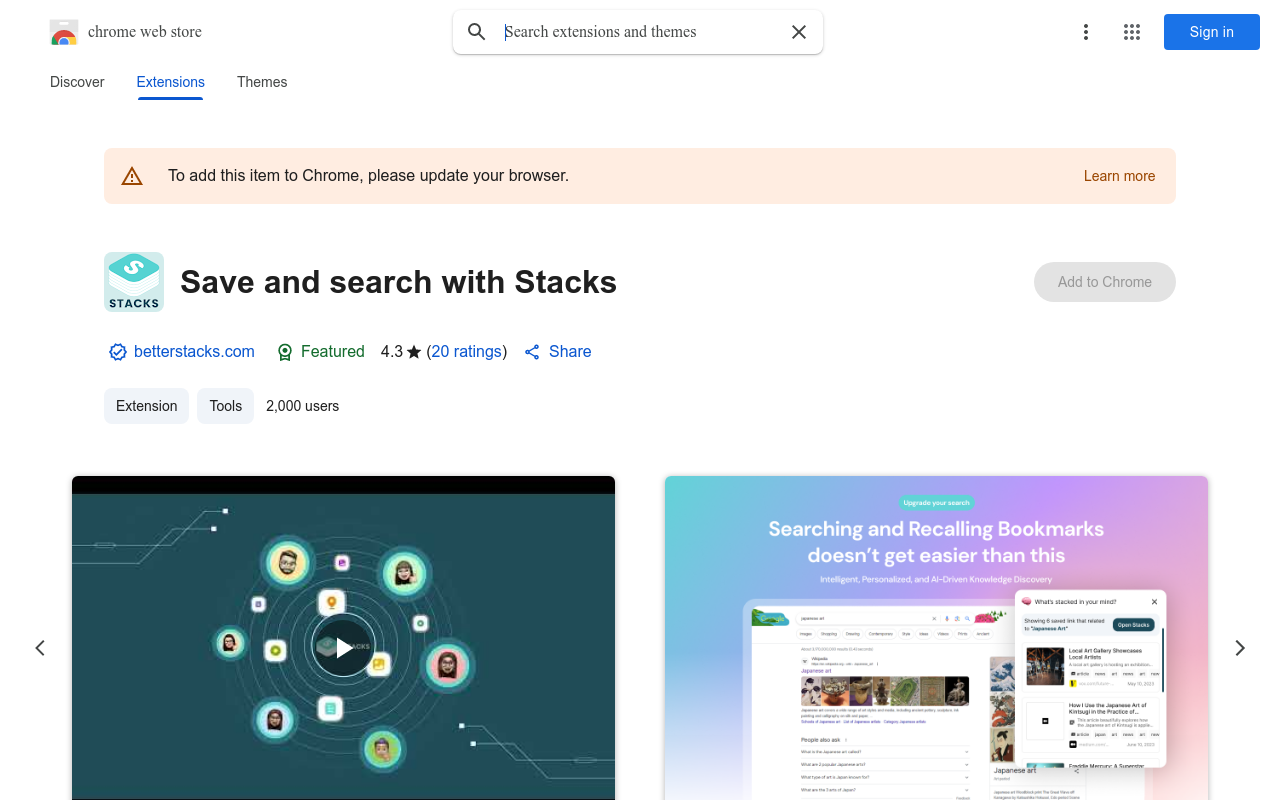The height and width of the screenshot is (800, 1280).
Task: Open the three-dot more options menu
Action: [x=1086, y=32]
